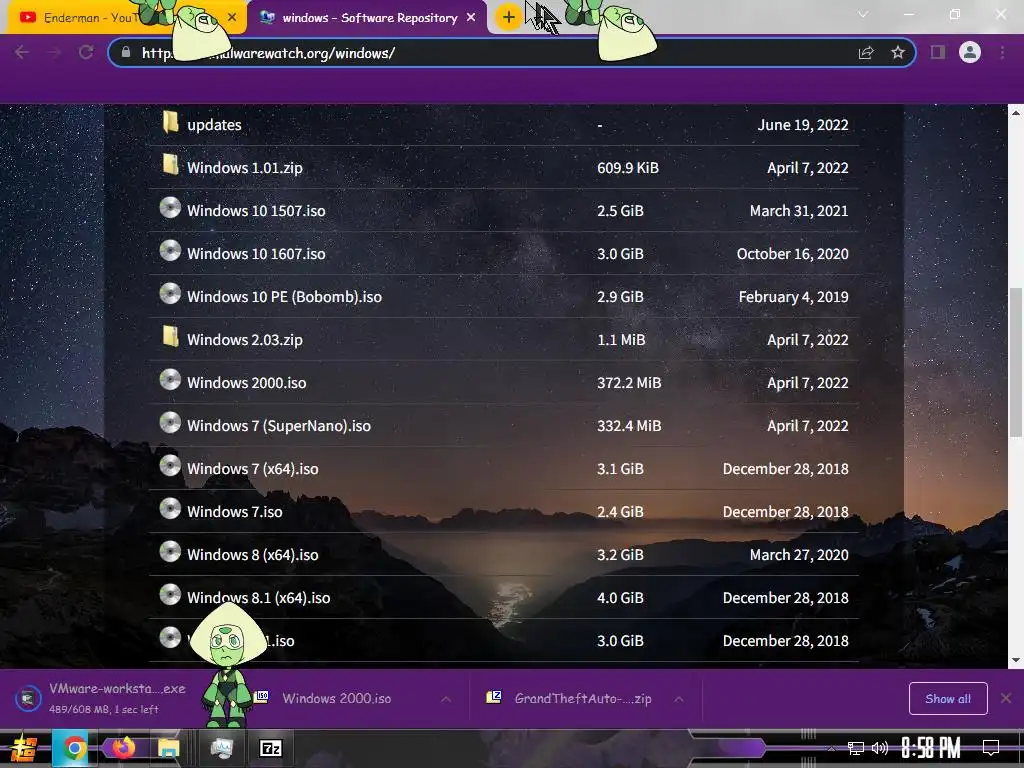Open the Chrome profile avatar
Screen dimensions: 1024x768
(970, 52)
